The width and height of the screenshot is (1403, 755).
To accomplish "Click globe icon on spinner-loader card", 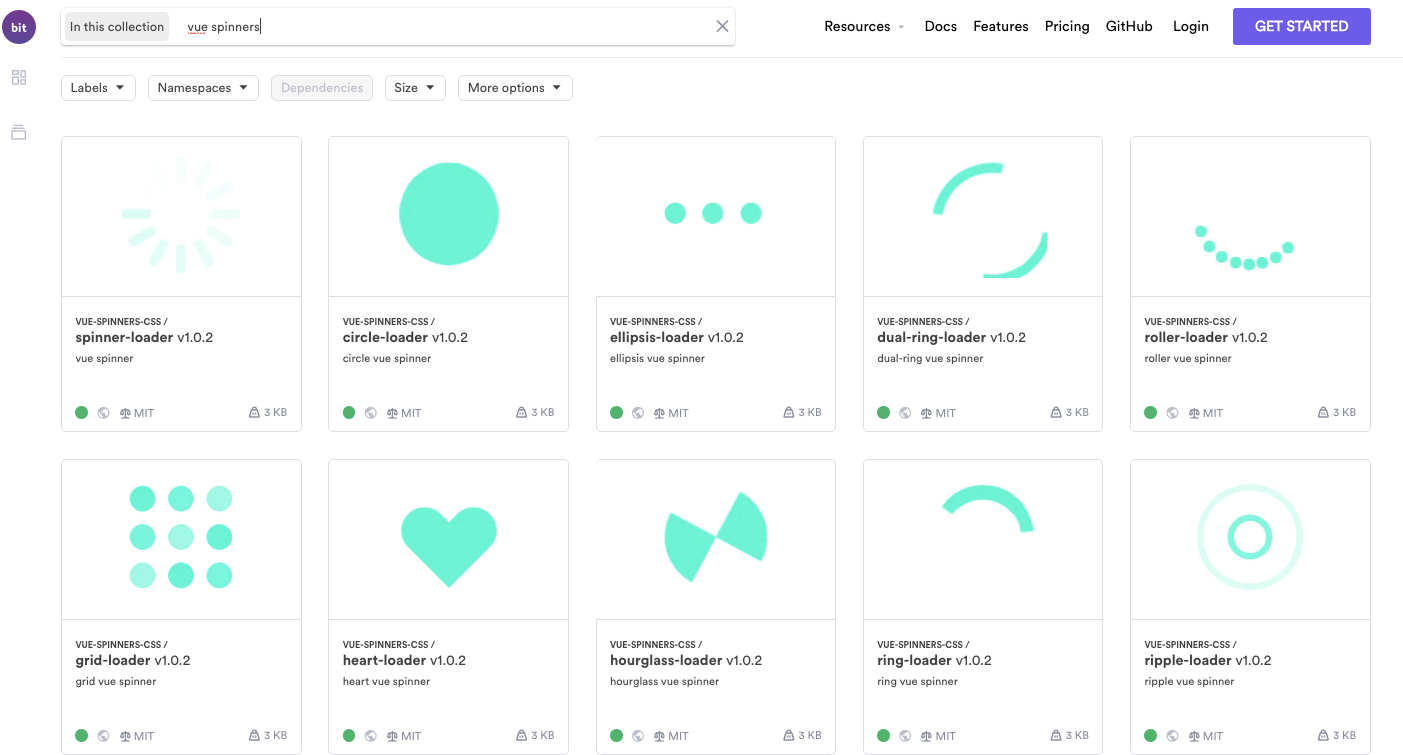I will click(x=103, y=413).
